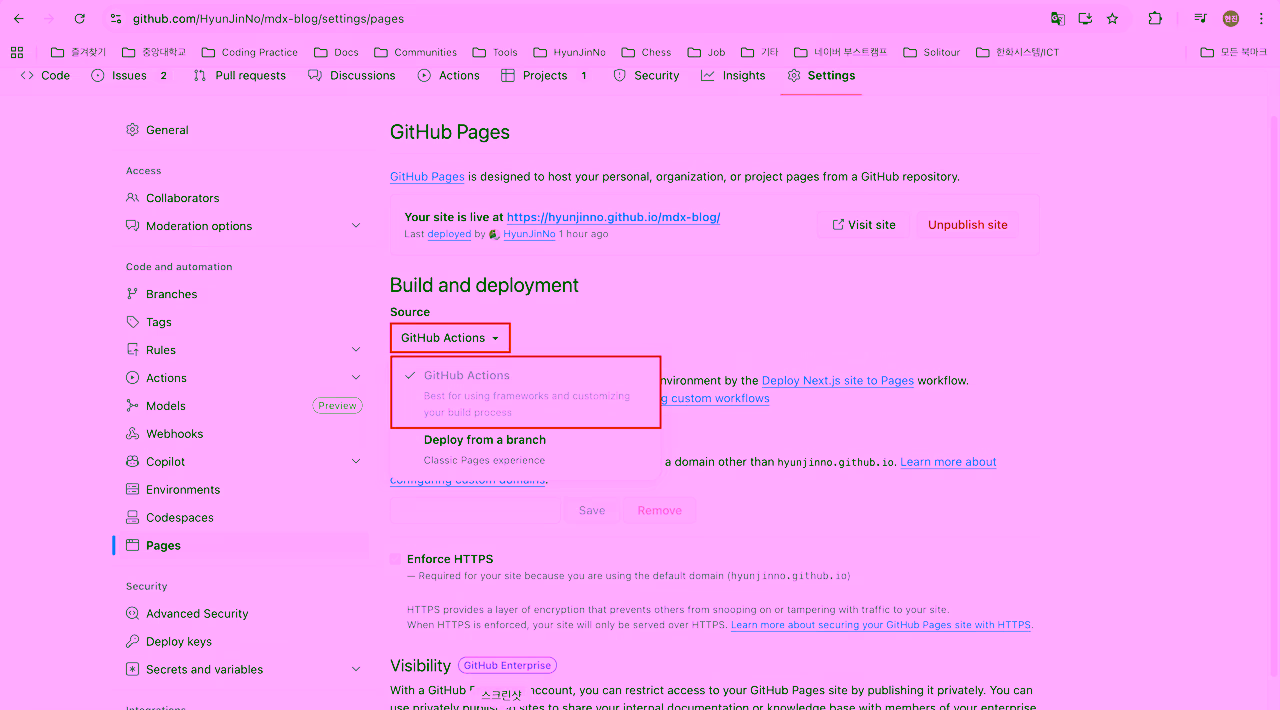Click the Unpublish site button
1280x710 pixels.
click(x=967, y=224)
